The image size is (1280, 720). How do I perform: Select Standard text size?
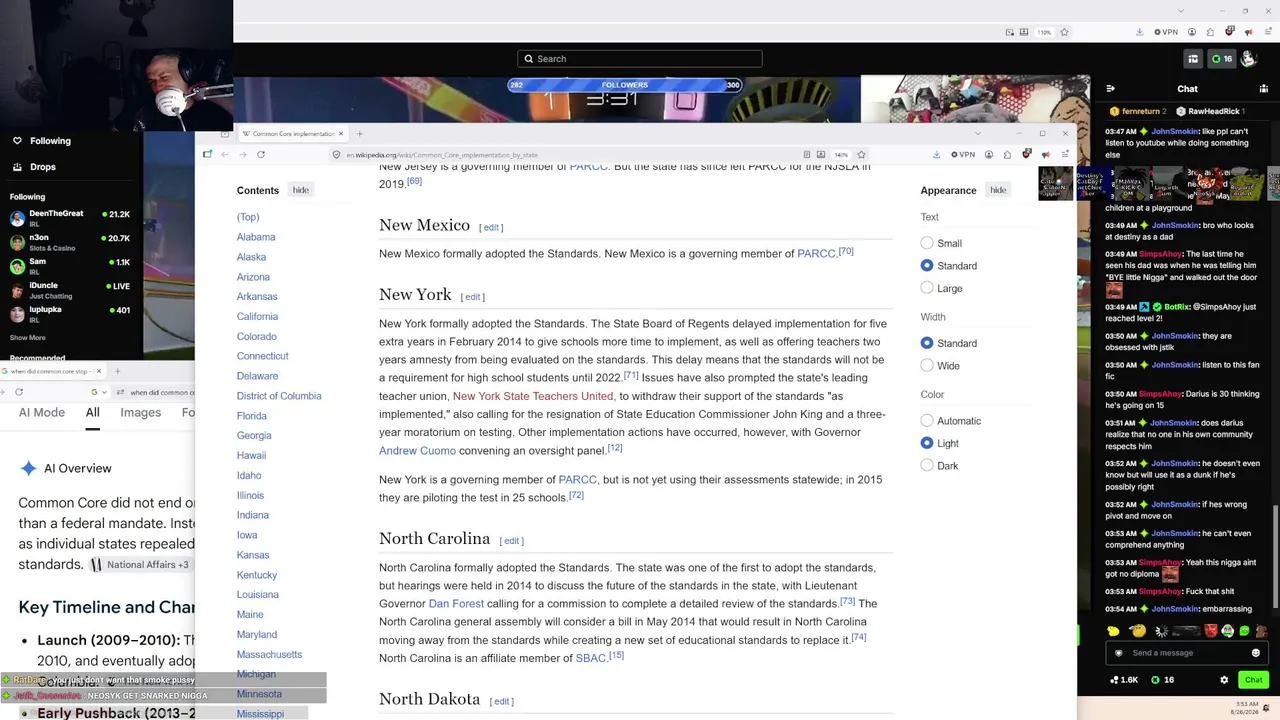tap(927, 266)
